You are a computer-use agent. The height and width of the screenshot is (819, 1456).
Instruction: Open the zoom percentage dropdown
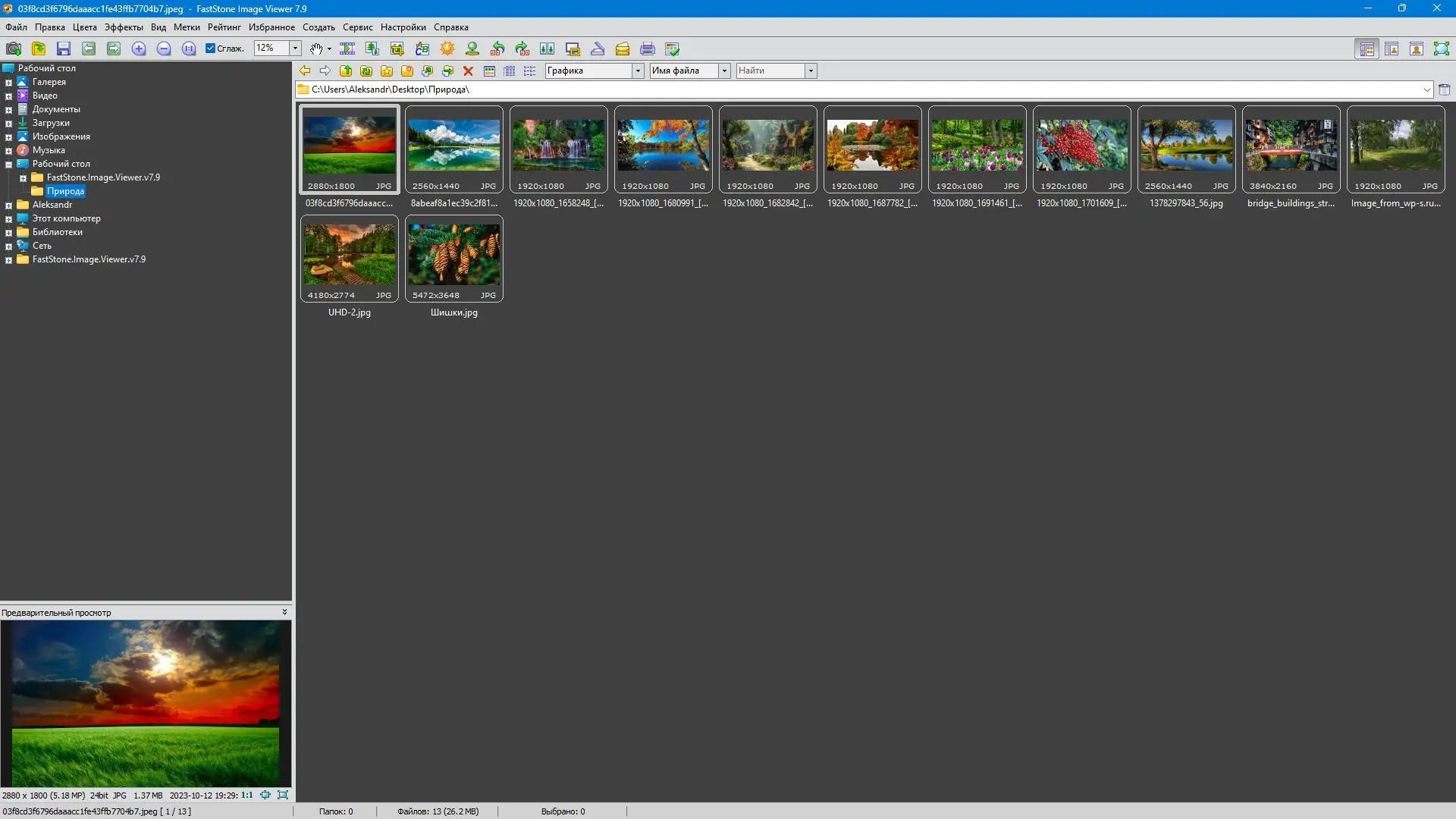pos(295,49)
